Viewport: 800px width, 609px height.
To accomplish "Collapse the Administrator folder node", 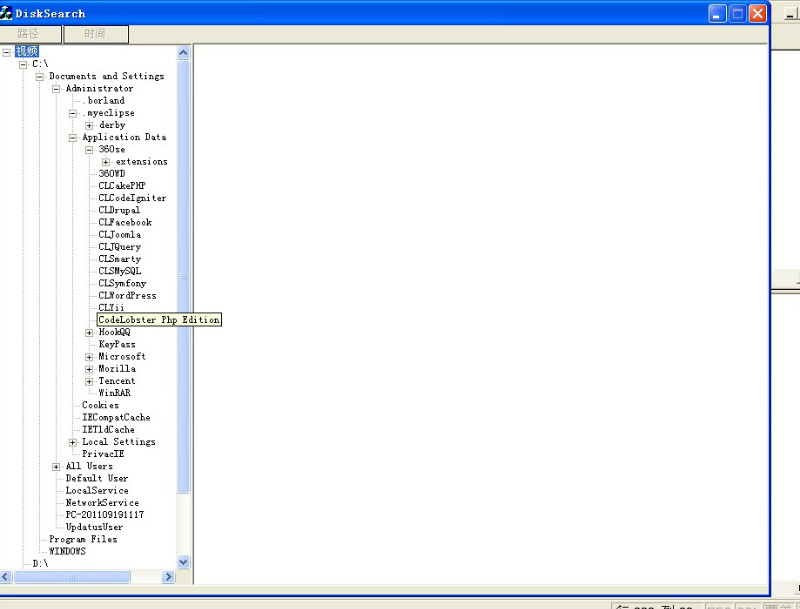I will [56, 89].
